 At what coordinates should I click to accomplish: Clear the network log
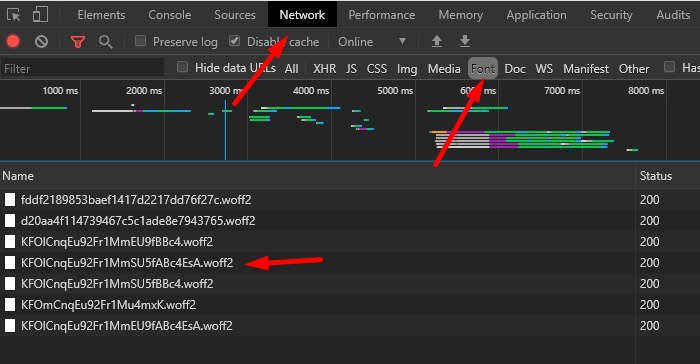point(42,42)
